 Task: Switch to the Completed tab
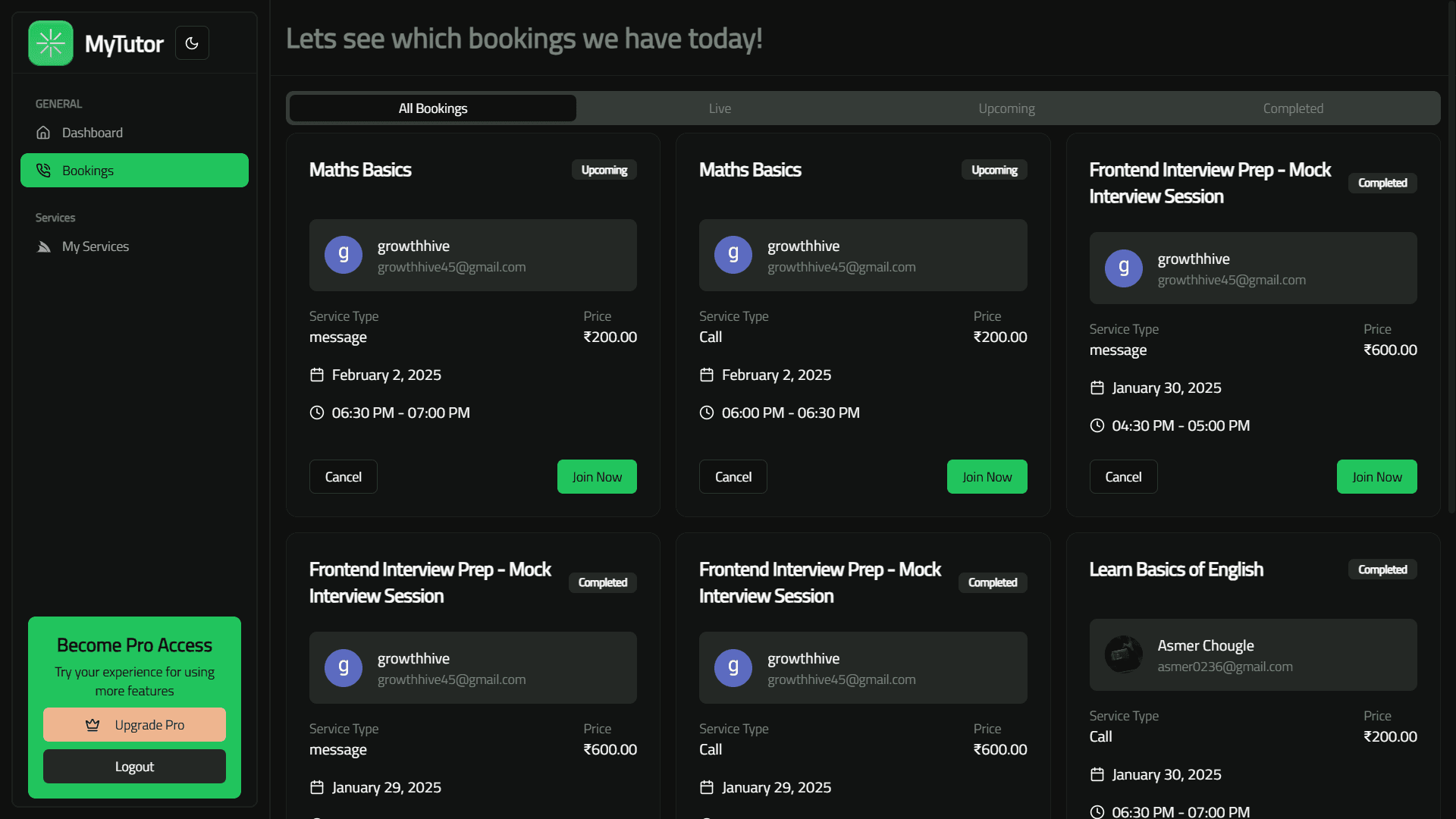(1293, 108)
